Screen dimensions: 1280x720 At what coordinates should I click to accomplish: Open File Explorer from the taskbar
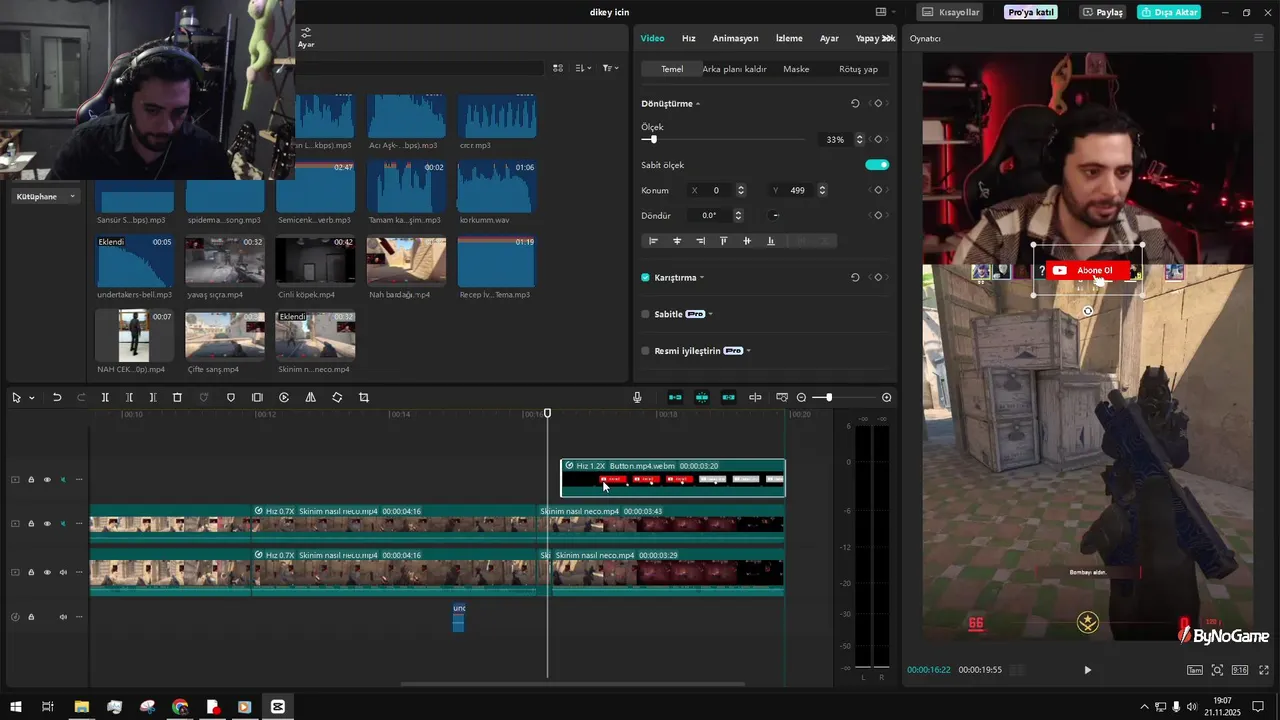click(81, 707)
